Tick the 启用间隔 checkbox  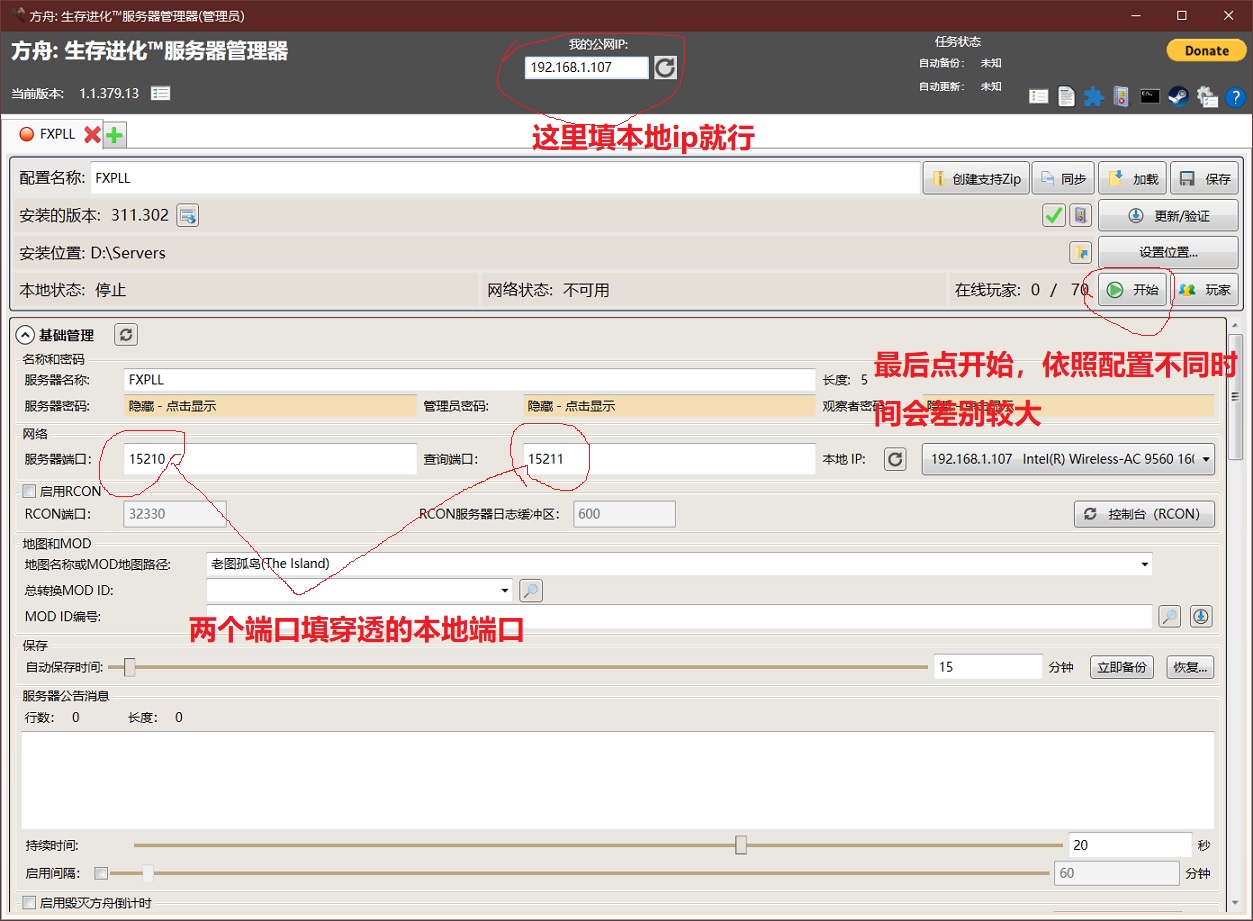101,873
